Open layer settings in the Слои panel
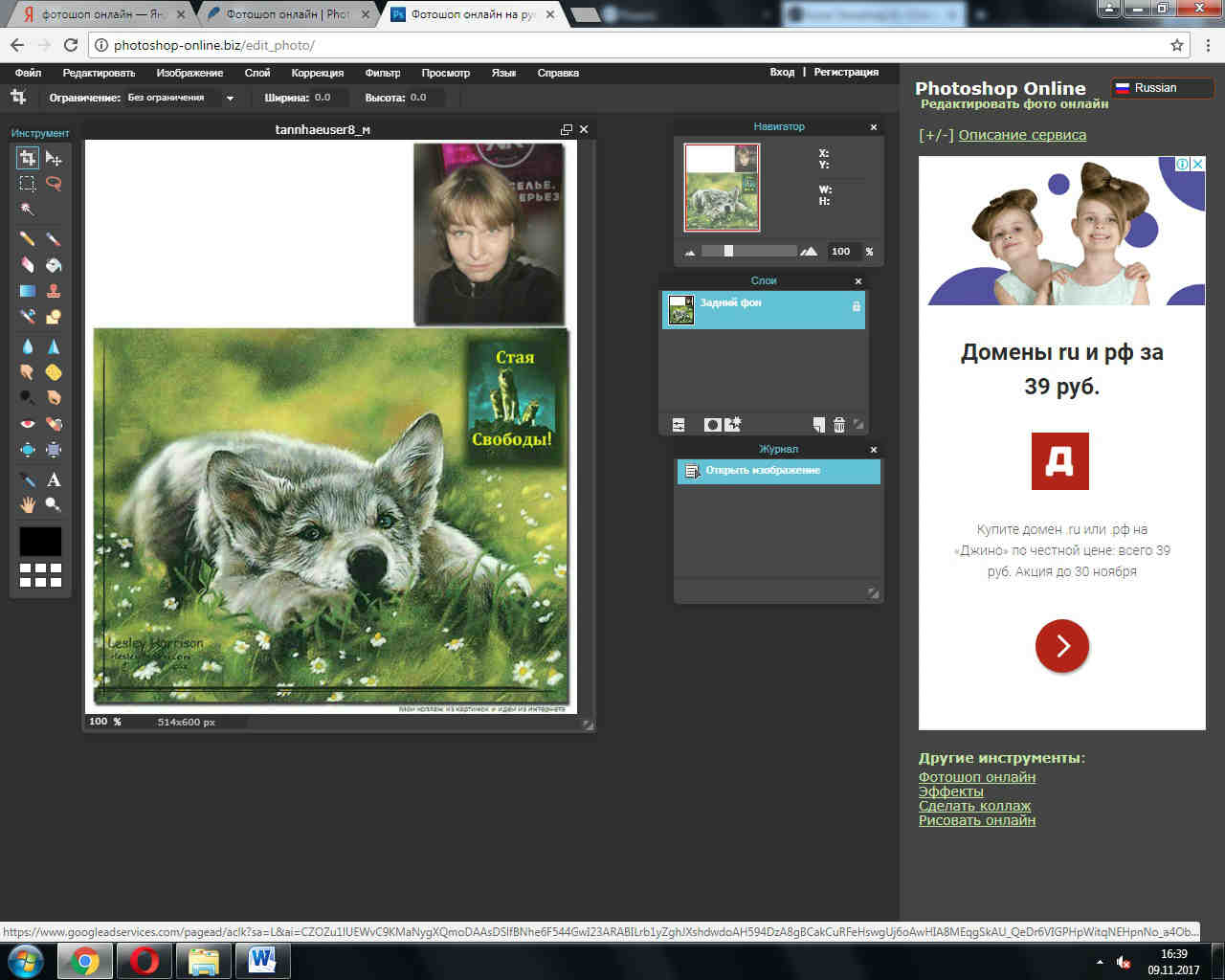The image size is (1225, 980). (x=679, y=425)
